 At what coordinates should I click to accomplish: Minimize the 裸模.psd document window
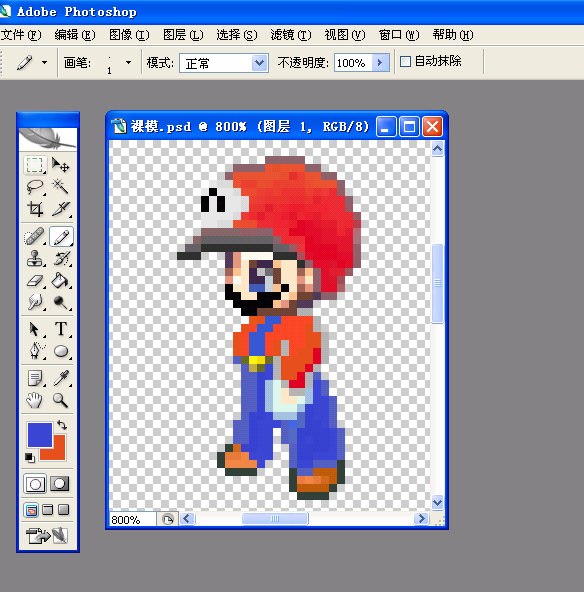tap(386, 126)
